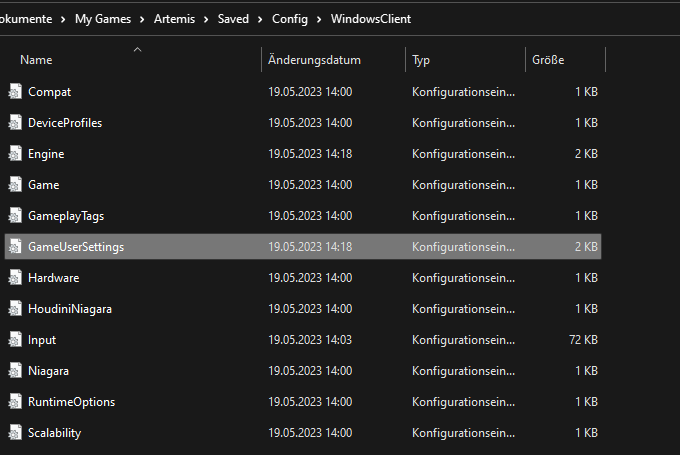This screenshot has width=680, height=455.
Task: Click the Input config file icon
Action: (15, 340)
